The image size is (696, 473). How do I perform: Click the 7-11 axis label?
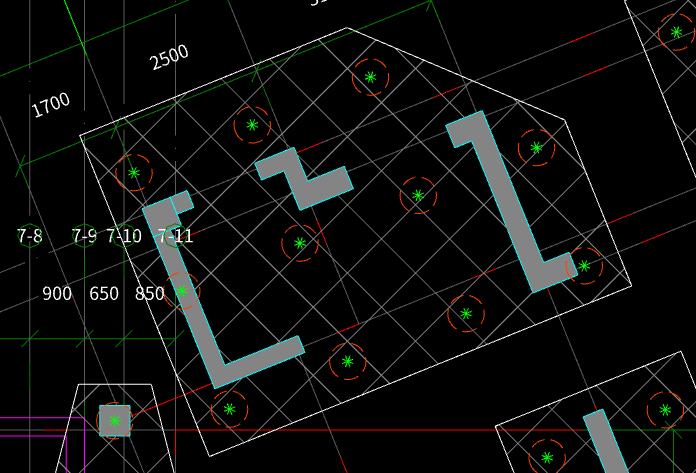pyautogui.click(x=176, y=236)
